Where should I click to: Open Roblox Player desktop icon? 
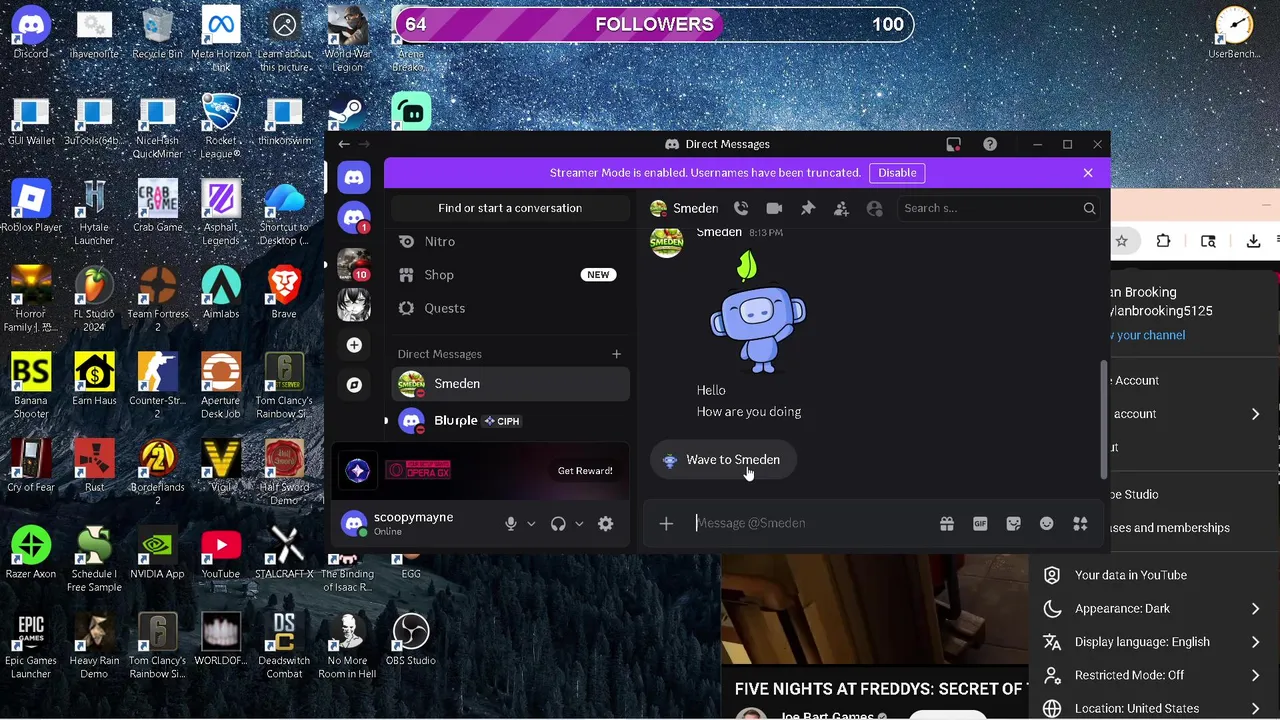click(31, 207)
